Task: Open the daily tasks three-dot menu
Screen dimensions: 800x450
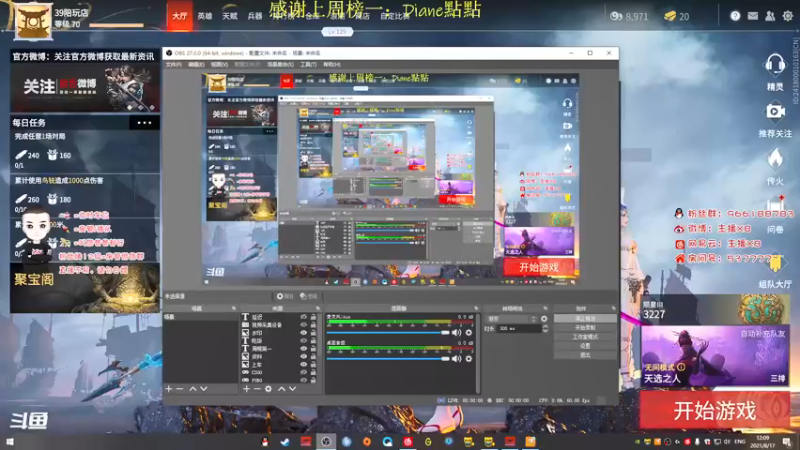Action: [x=144, y=122]
